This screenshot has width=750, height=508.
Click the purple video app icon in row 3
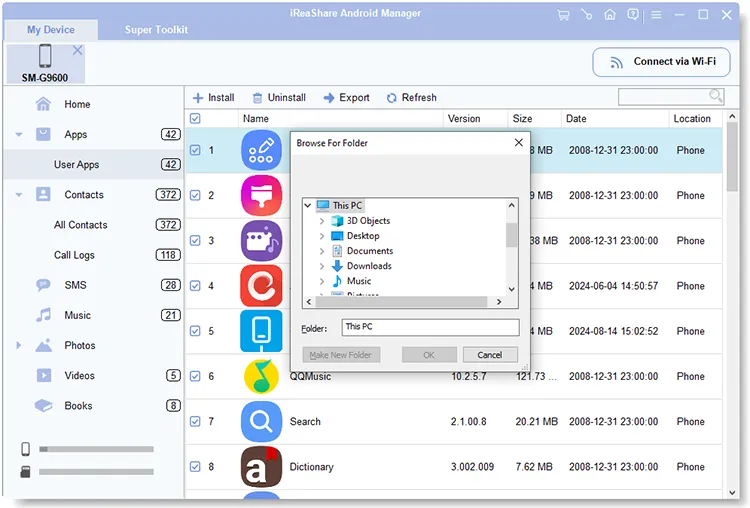(261, 241)
